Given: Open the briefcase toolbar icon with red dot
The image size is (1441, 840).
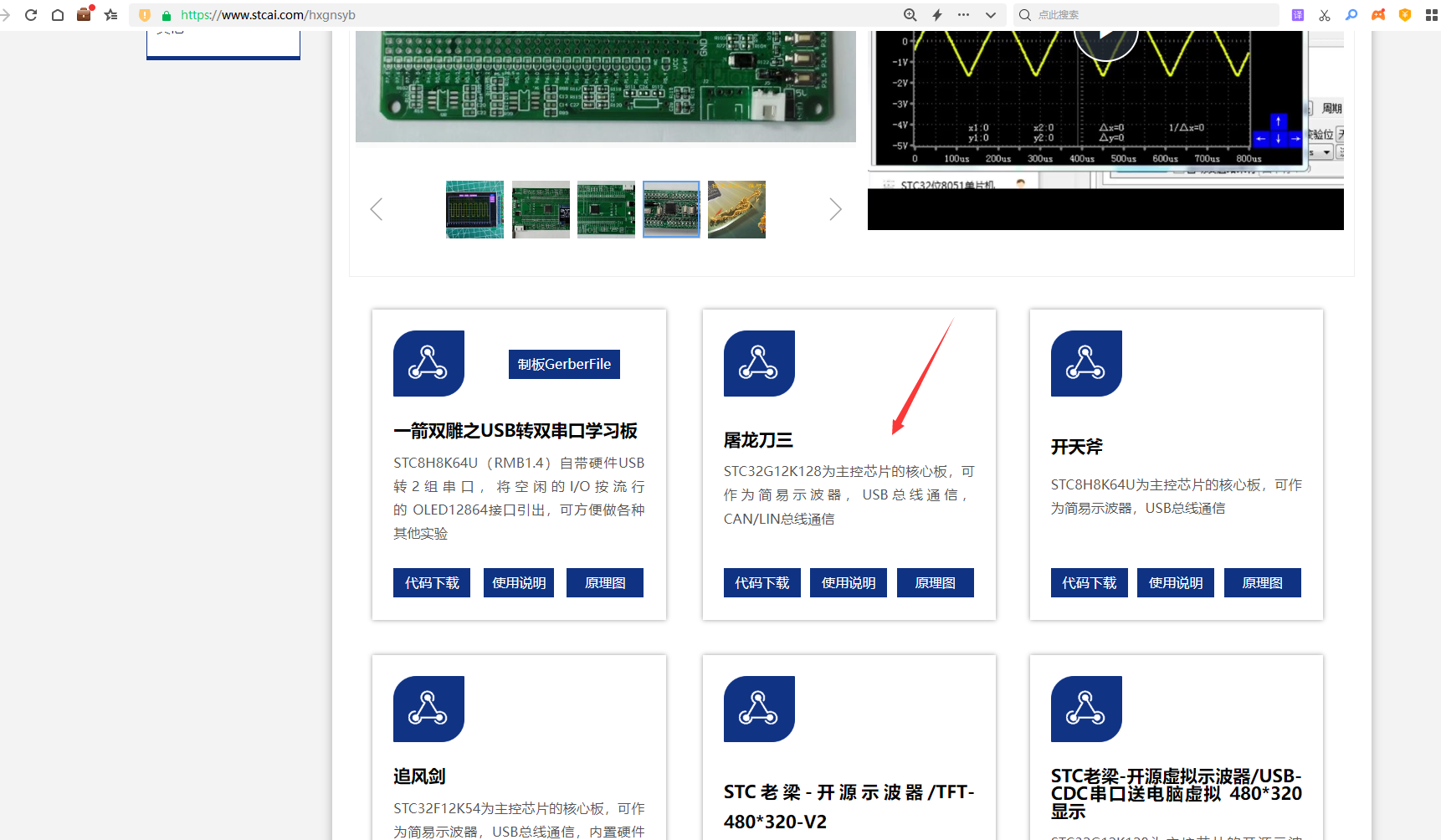Looking at the screenshot, I should [x=85, y=14].
